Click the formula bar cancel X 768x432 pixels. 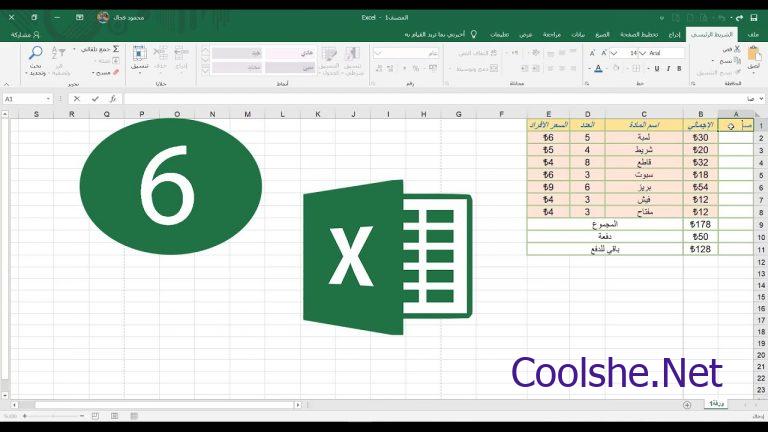click(x=77, y=99)
